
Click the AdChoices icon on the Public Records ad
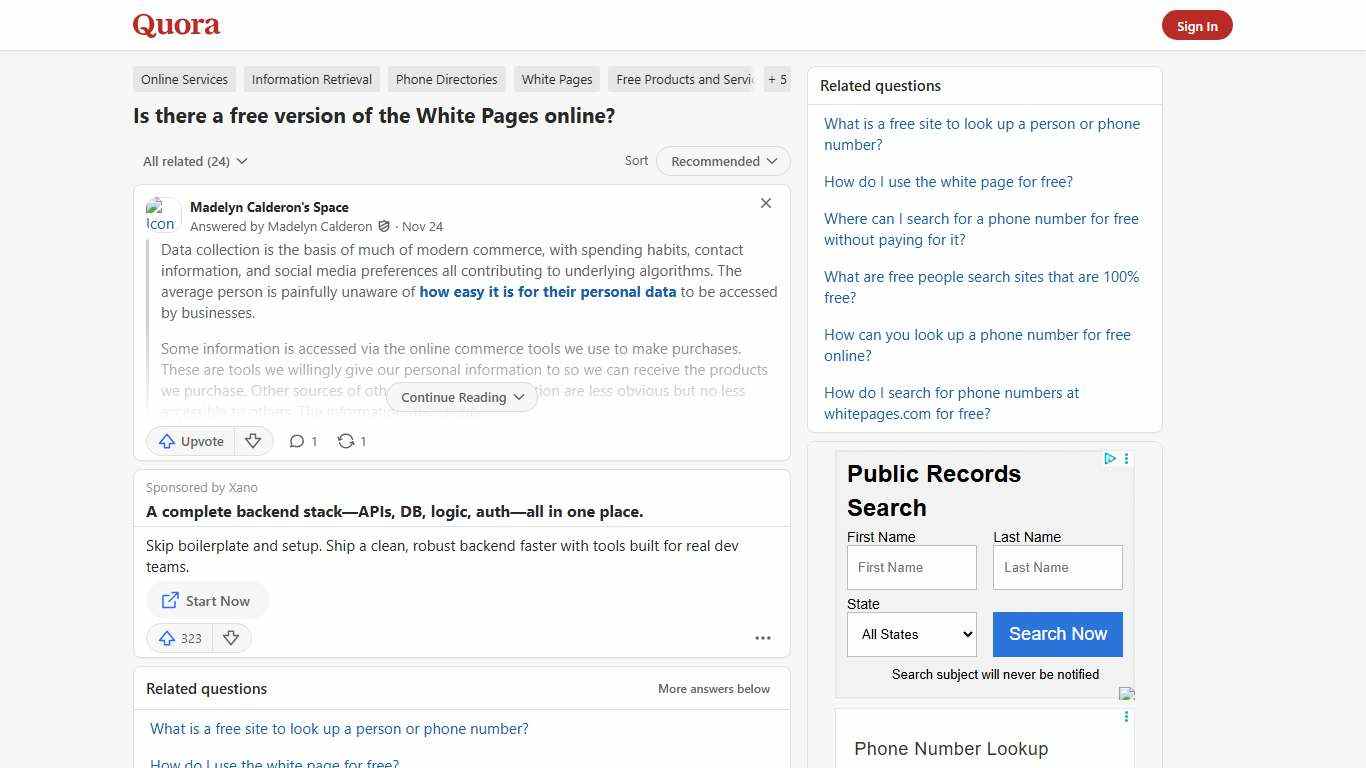point(1110,459)
